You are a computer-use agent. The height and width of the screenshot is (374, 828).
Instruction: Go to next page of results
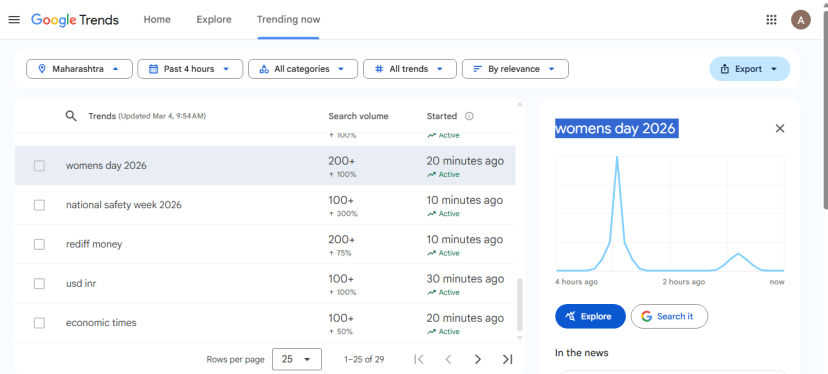[x=477, y=359]
